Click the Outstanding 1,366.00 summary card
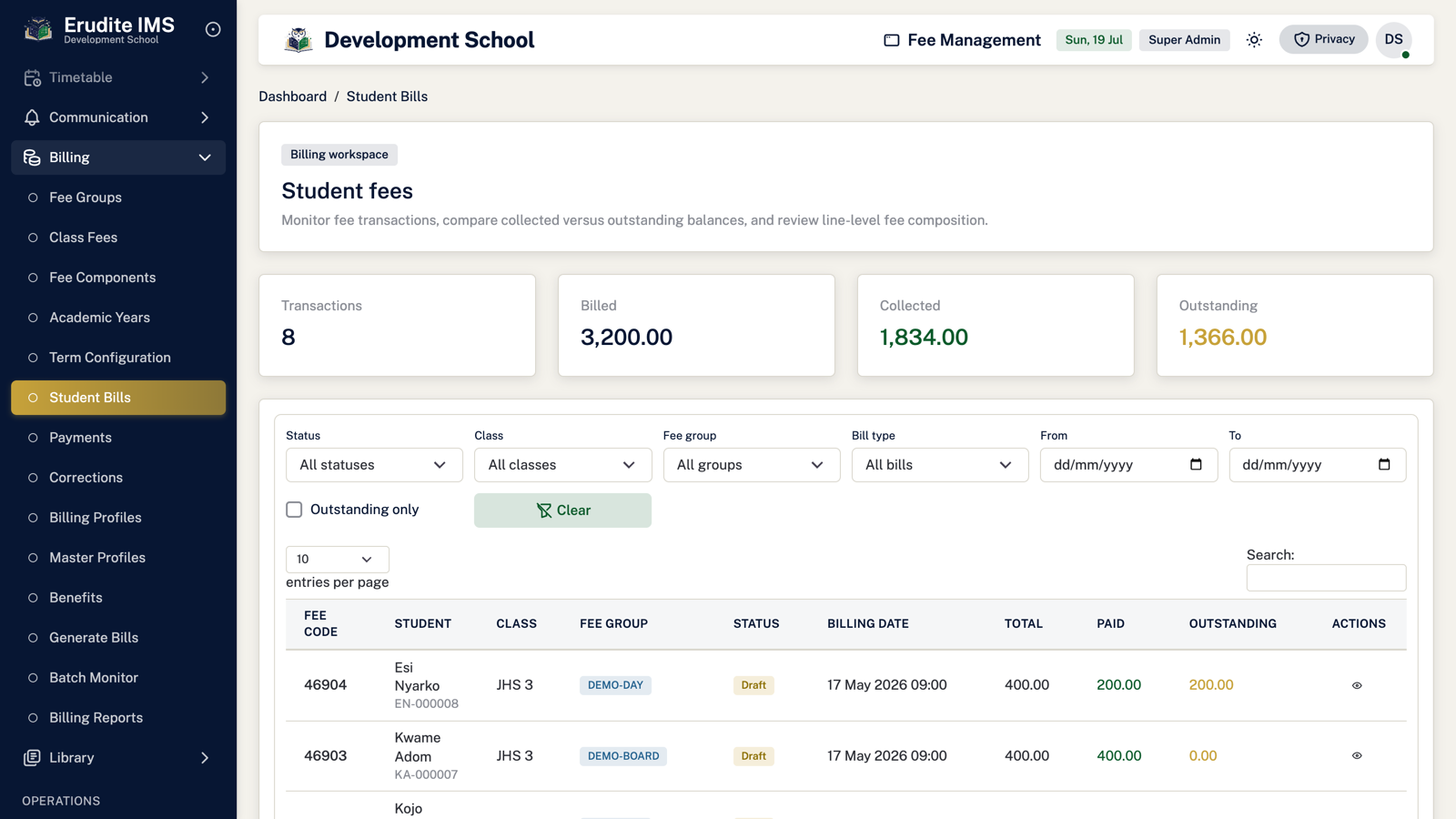This screenshot has height=819, width=1456. click(x=1294, y=325)
